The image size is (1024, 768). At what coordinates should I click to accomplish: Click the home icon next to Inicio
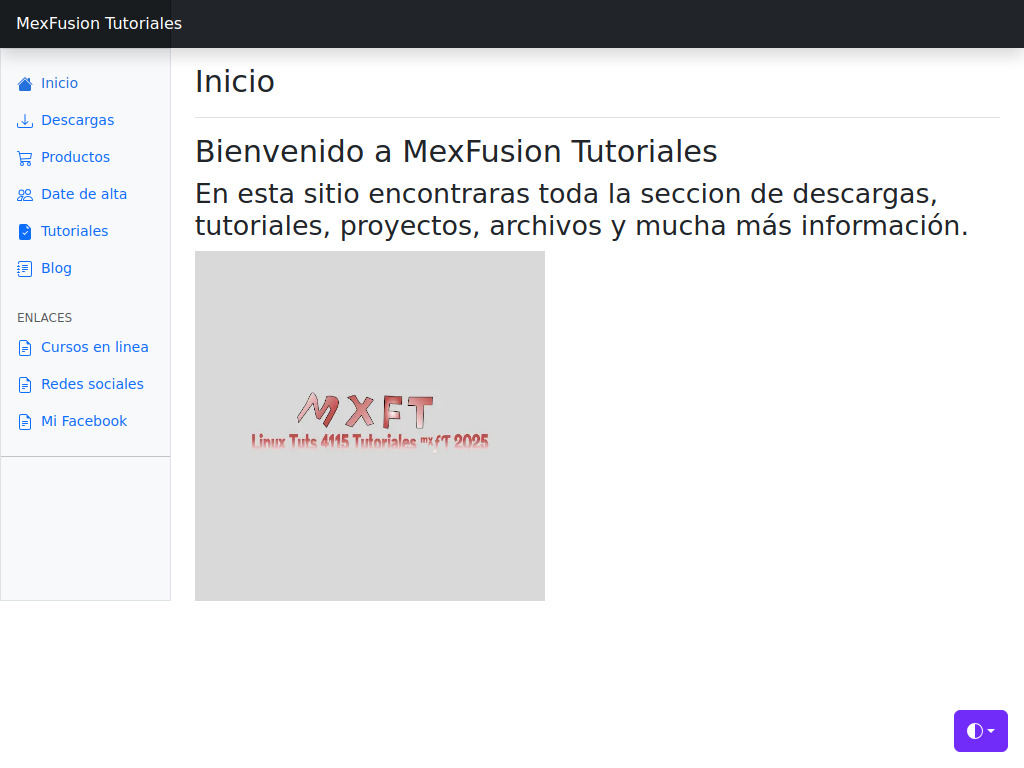click(23, 83)
